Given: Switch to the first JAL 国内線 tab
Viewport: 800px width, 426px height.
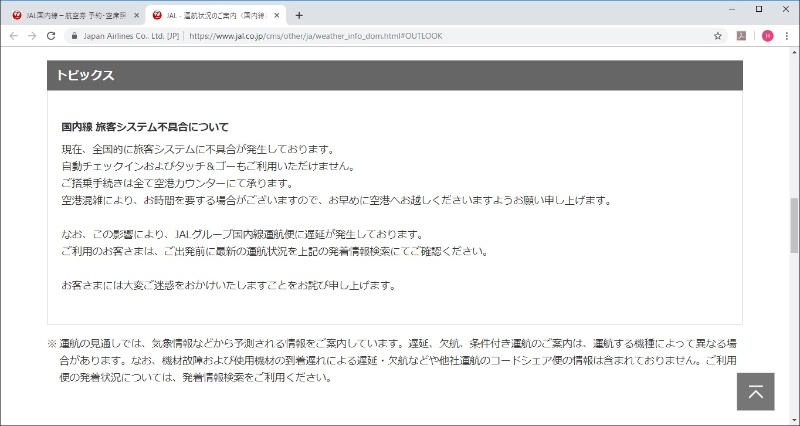Looking at the screenshot, I should (x=75, y=15).
